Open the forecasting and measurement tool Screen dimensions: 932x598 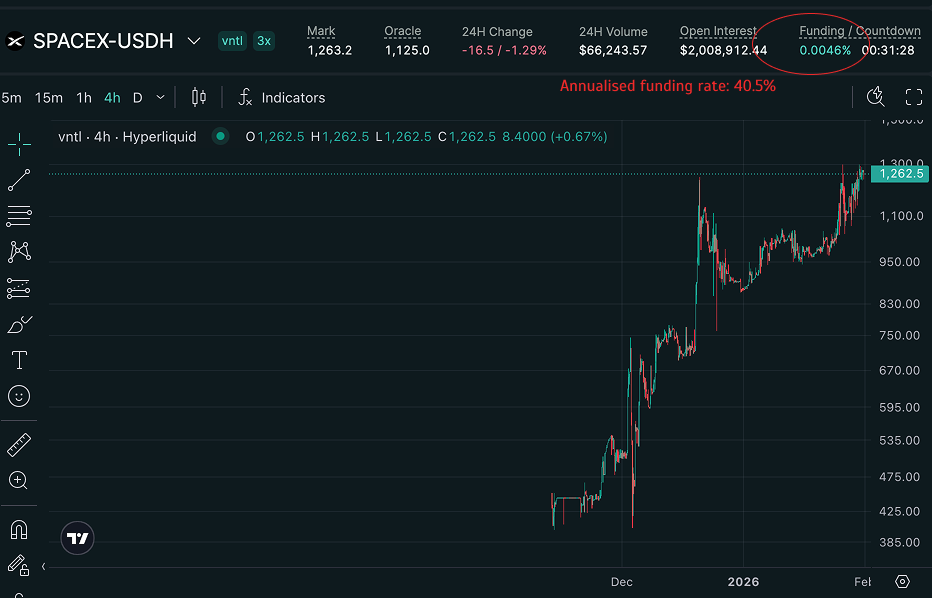point(19,288)
